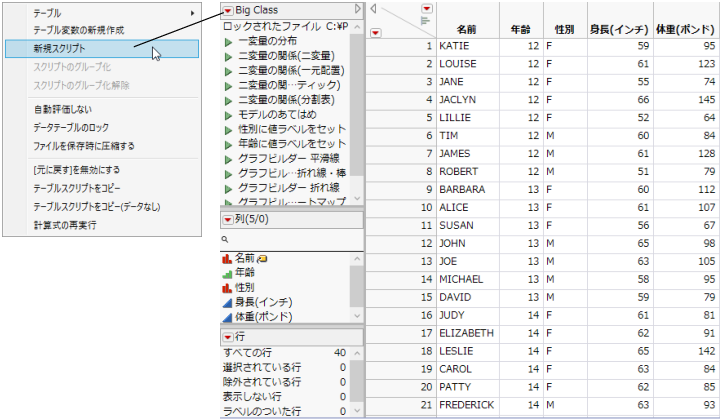722x420 pixels.
Task: Collapse side panels with left-pointing triangle in grid corner
Action: (373, 8)
